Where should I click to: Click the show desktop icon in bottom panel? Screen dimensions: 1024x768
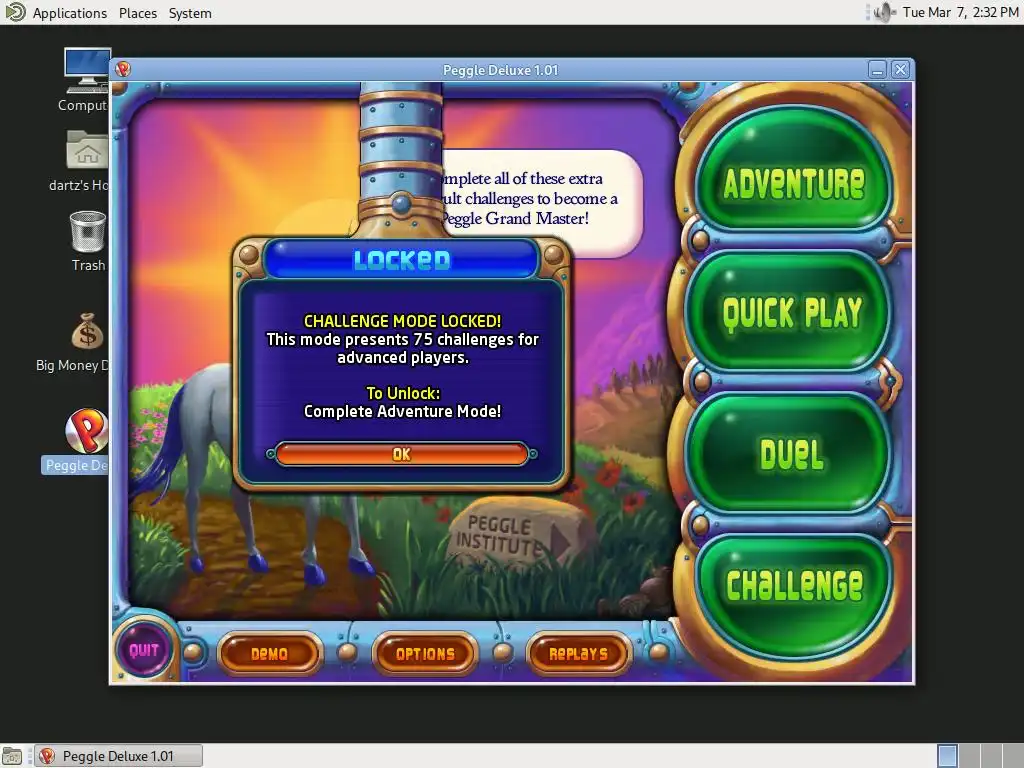point(12,756)
